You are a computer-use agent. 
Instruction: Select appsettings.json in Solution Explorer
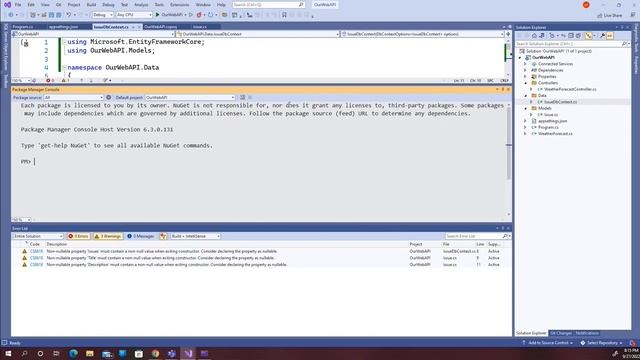pos(552,121)
